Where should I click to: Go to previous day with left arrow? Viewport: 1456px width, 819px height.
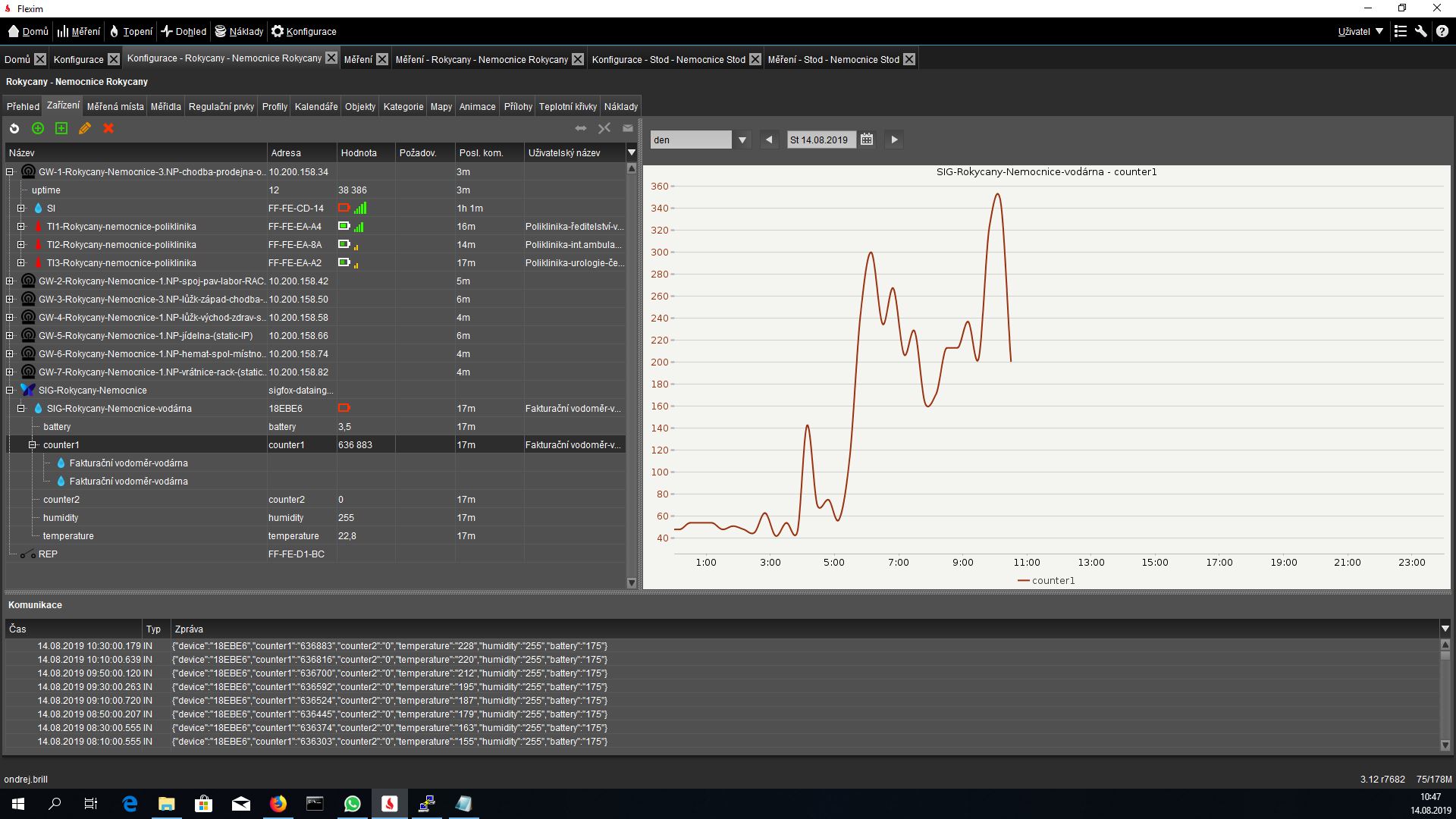tap(769, 140)
